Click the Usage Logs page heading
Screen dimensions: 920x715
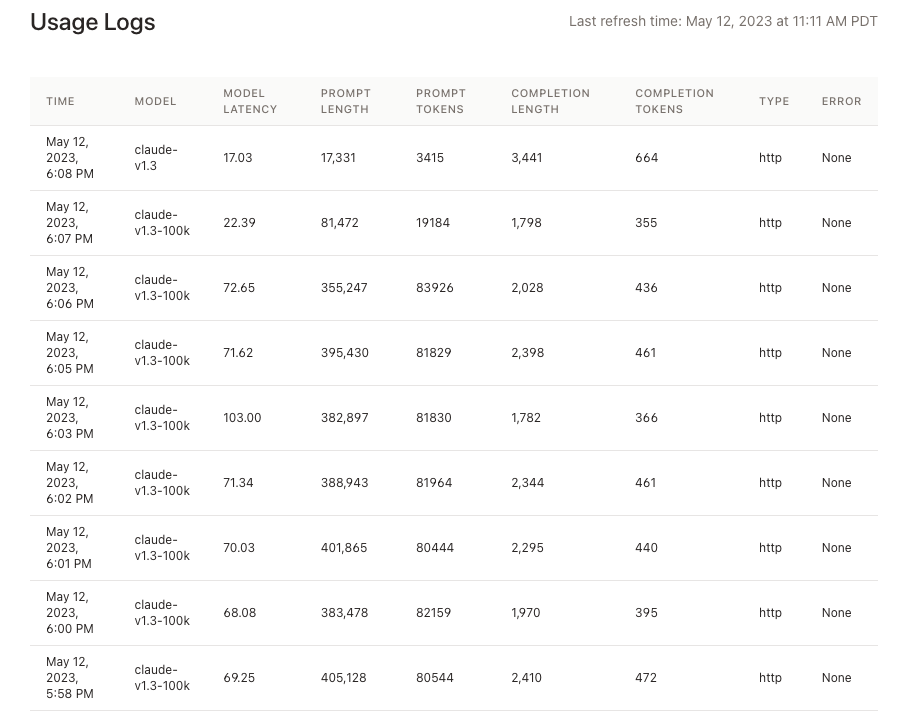pos(93,22)
